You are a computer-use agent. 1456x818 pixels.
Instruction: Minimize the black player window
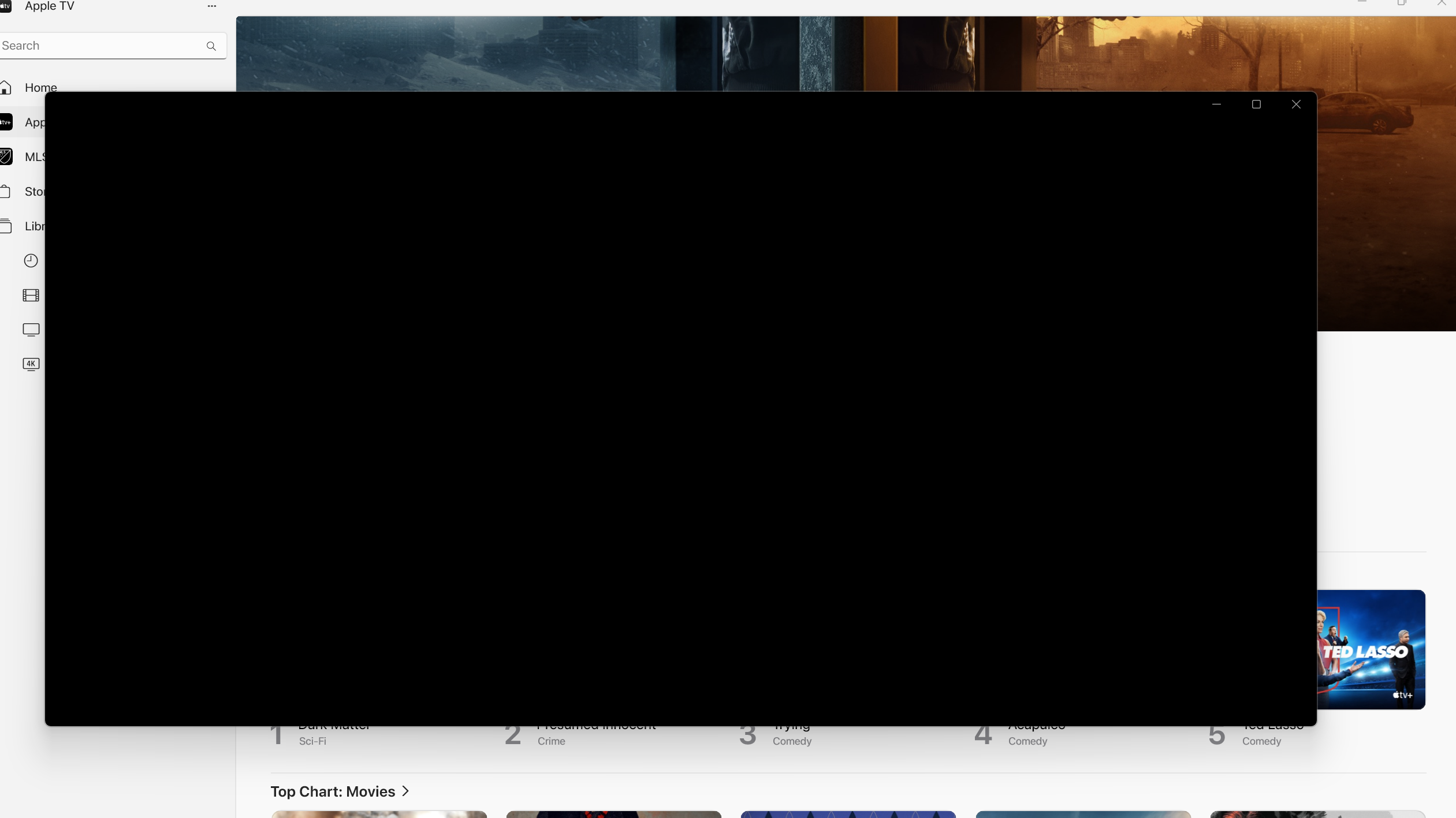pos(1216,104)
